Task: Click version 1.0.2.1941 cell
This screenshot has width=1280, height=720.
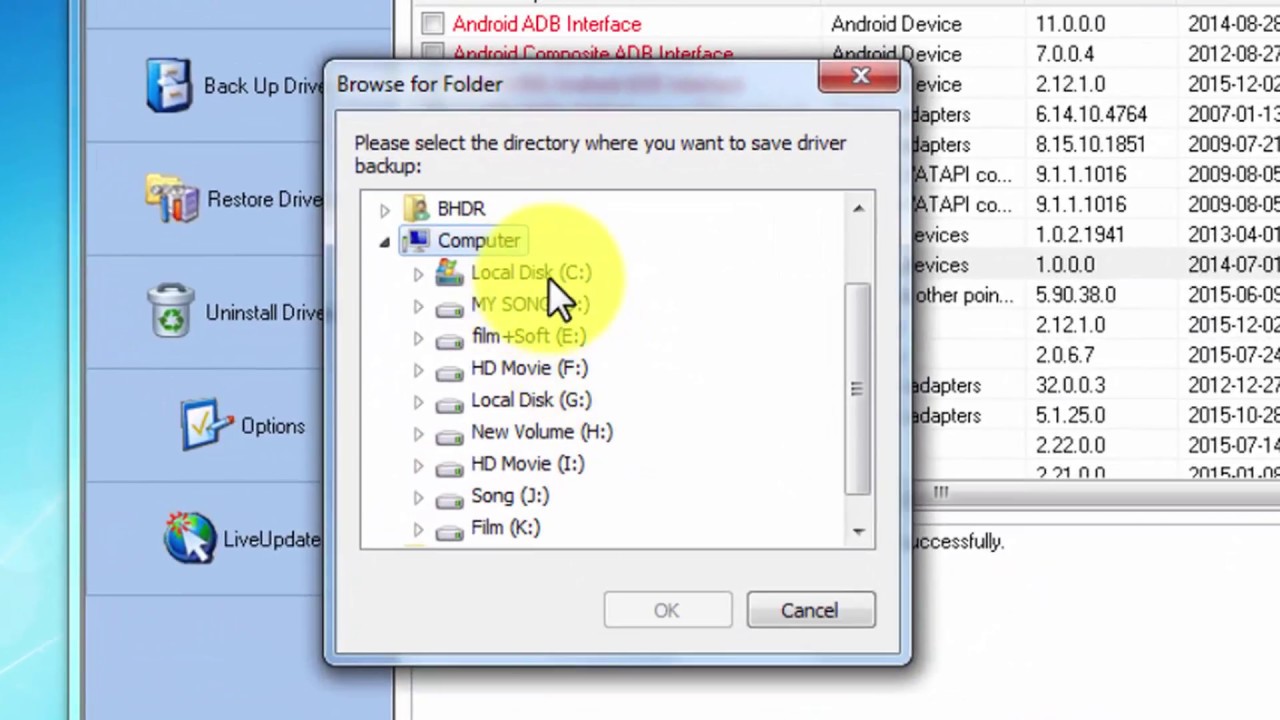Action: 1080,235
